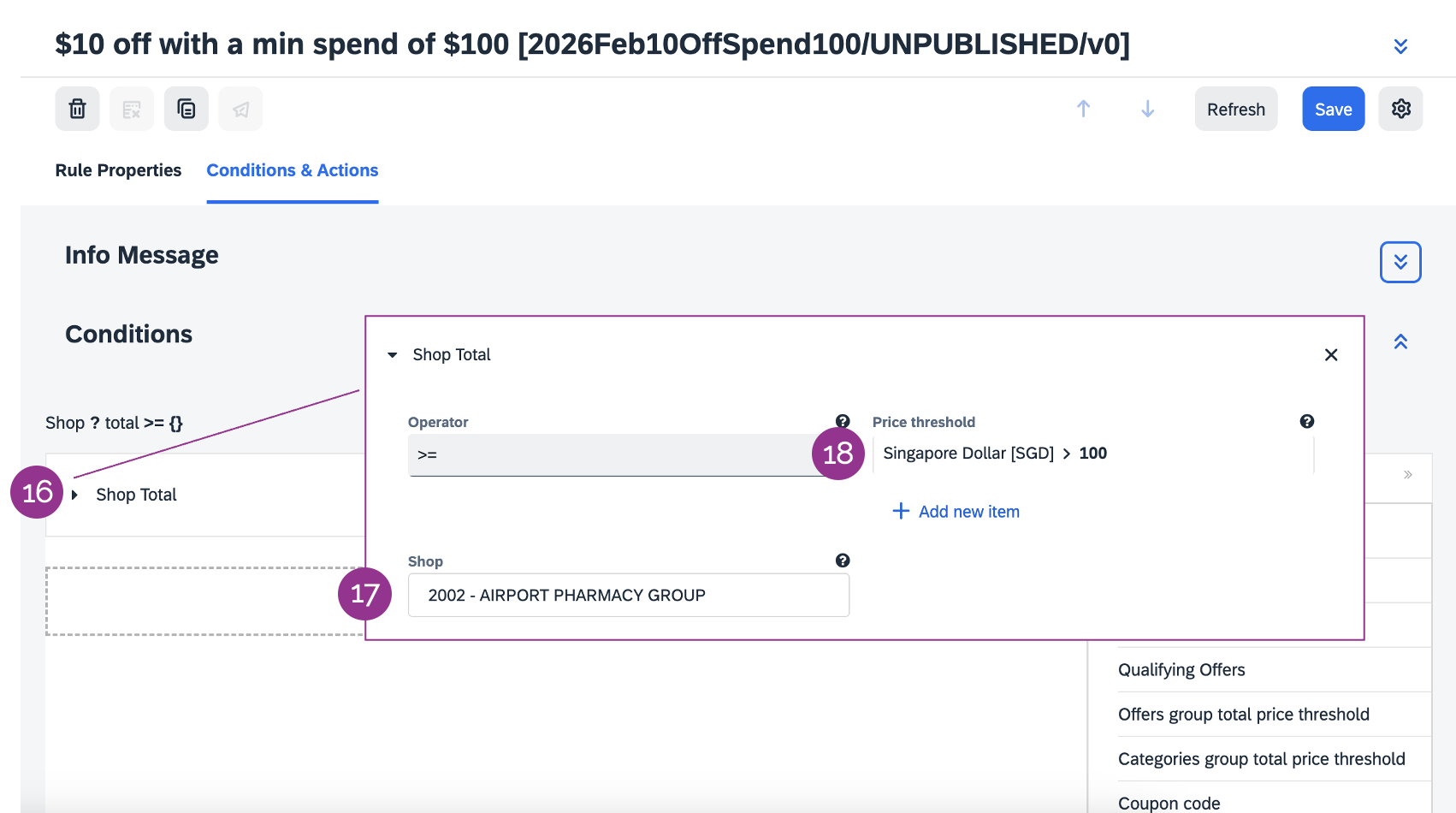
Task: Click the Add new item link
Action: point(956,512)
